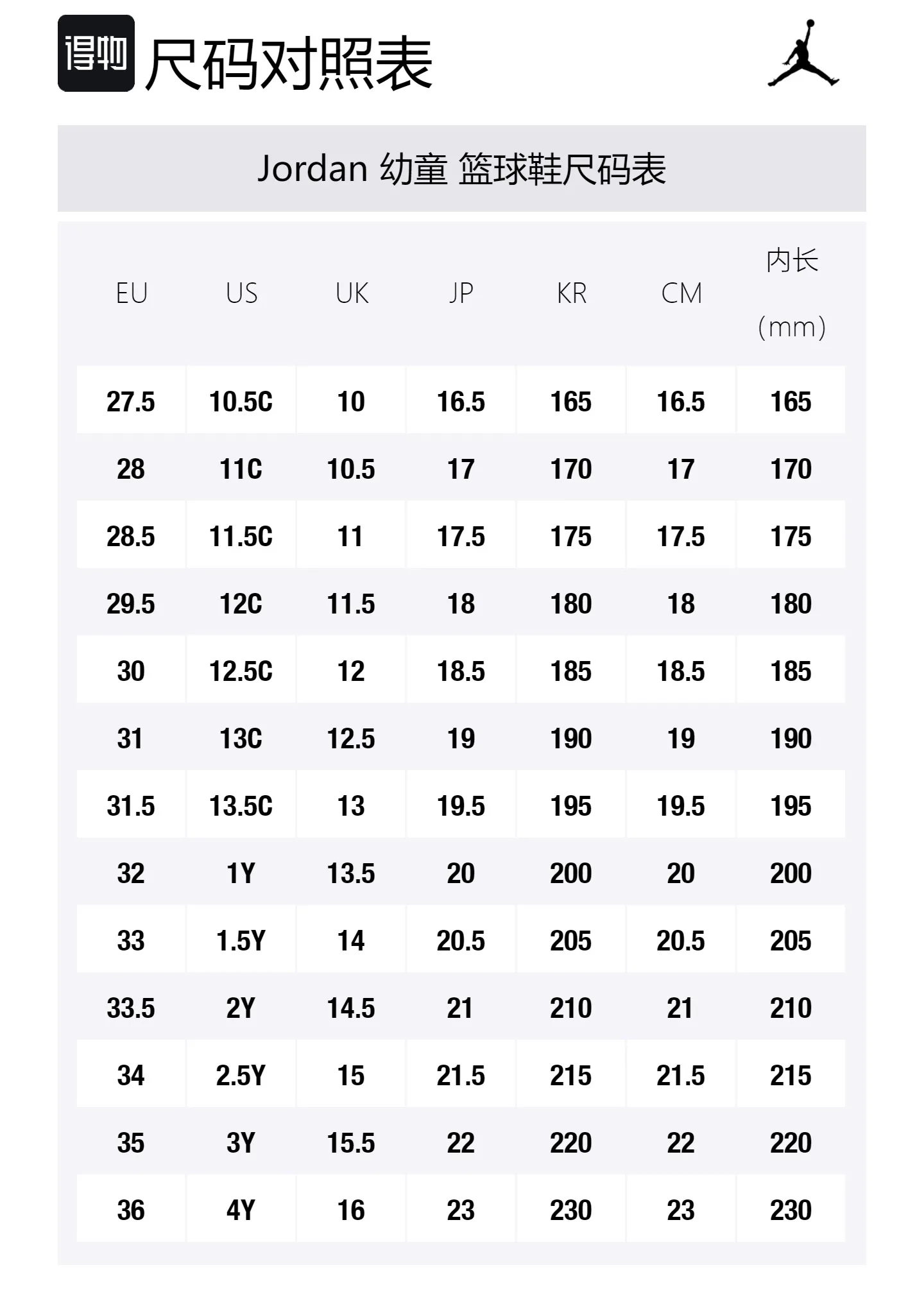Select the EU 33.5 size cell
Image resolution: width=924 pixels, height=1315 pixels.
tap(131, 1006)
